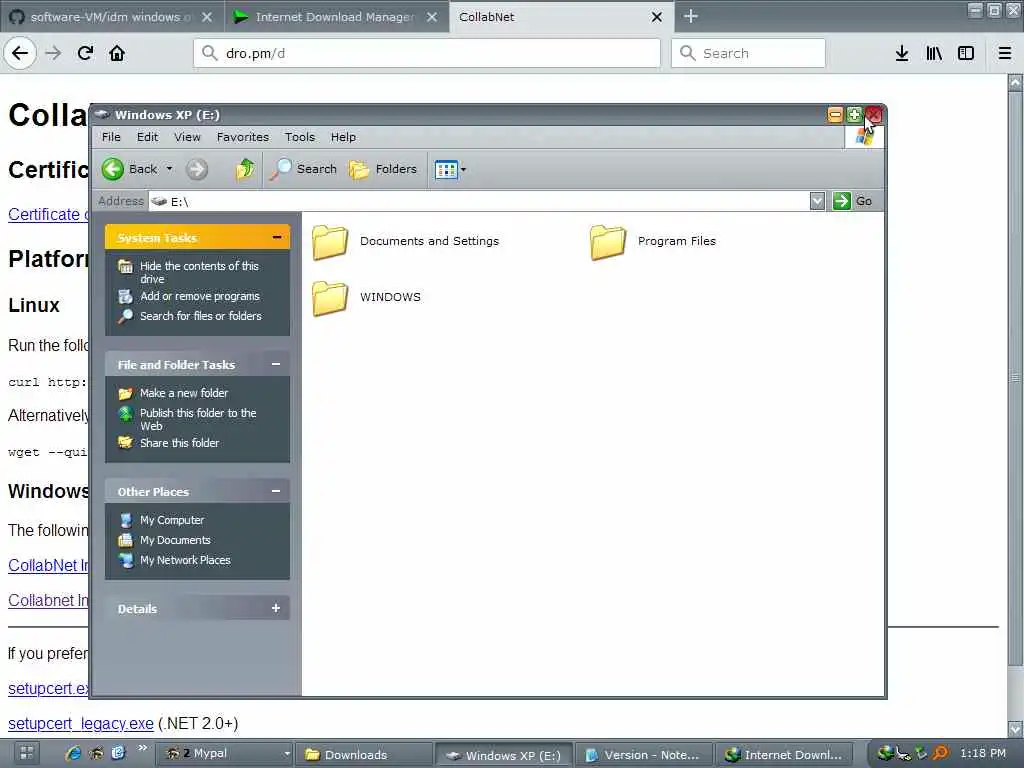This screenshot has height=768, width=1024.
Task: Collapse the System Tasks panel
Action: pyautogui.click(x=277, y=238)
